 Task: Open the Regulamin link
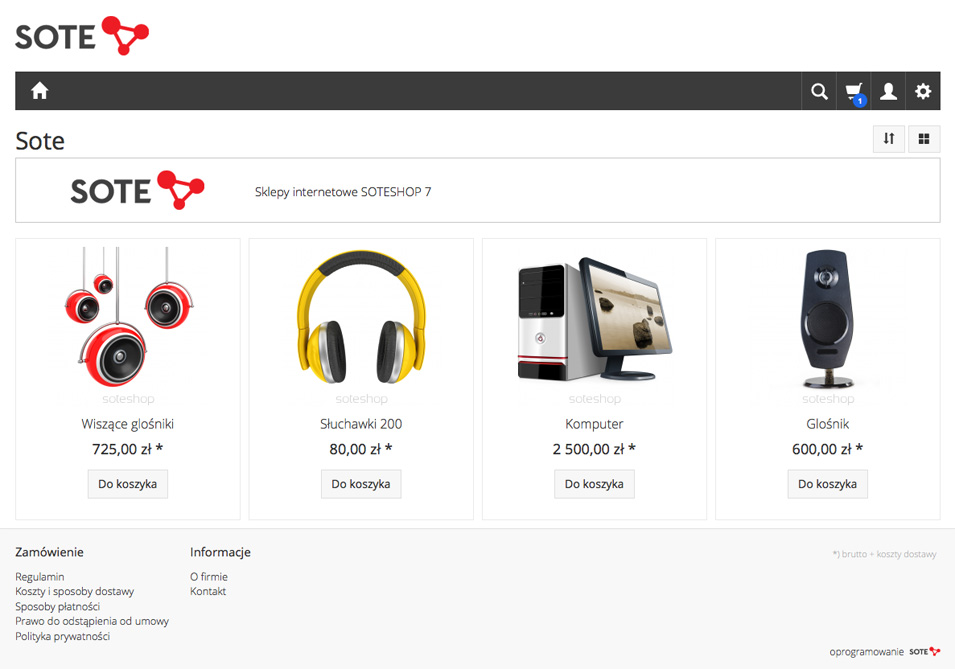tap(40, 576)
